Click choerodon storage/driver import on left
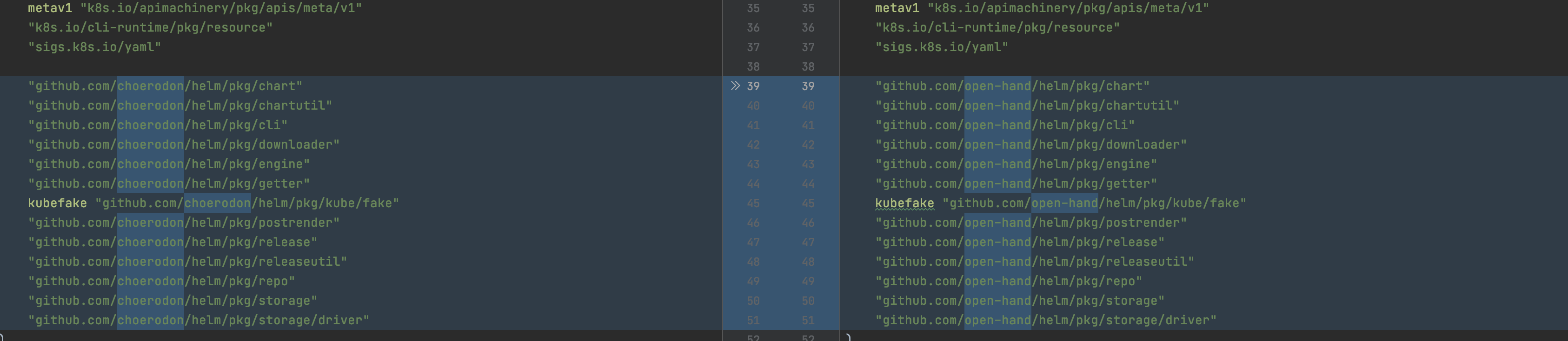This screenshot has width=1568, height=341. click(x=199, y=321)
